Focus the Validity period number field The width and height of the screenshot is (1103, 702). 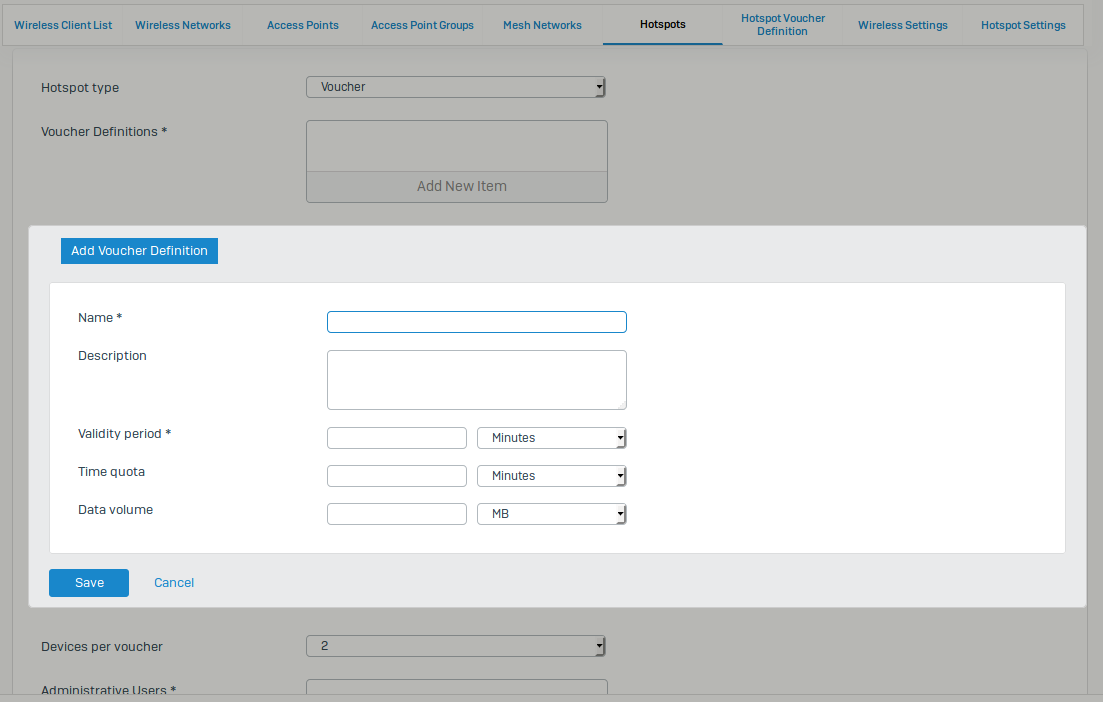[x=396, y=438]
